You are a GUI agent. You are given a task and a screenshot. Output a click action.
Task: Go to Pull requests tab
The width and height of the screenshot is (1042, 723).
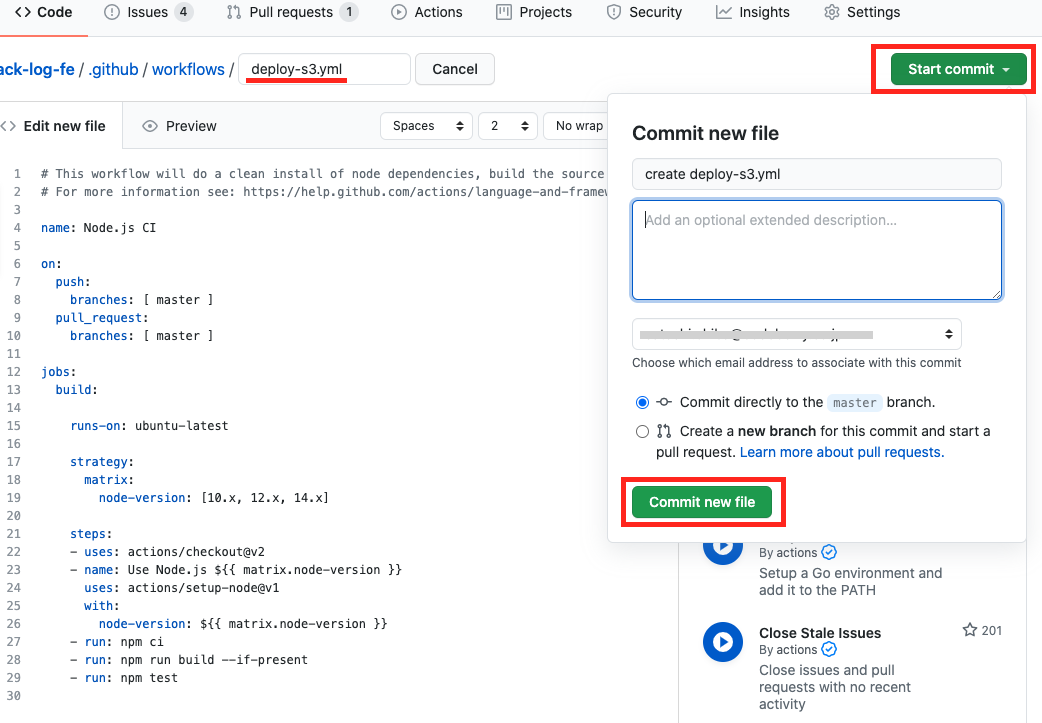click(291, 12)
